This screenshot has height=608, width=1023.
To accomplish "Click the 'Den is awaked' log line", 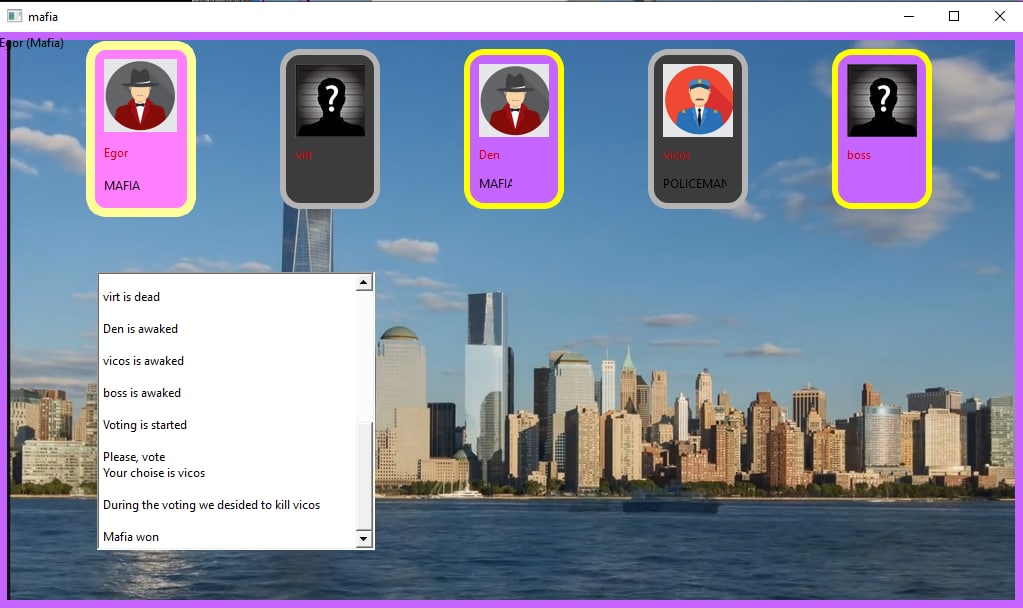I will (140, 329).
